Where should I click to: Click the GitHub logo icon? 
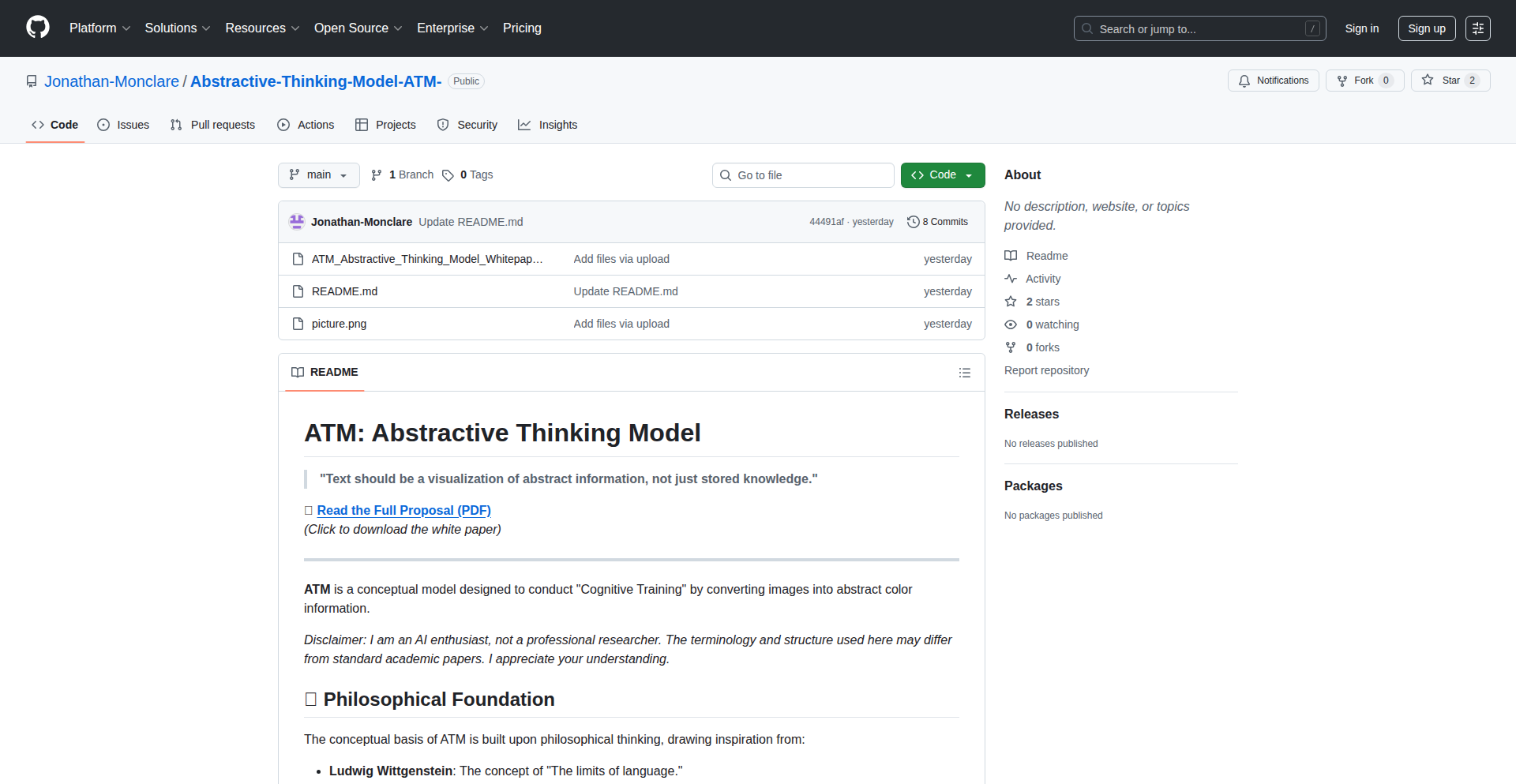(38, 28)
